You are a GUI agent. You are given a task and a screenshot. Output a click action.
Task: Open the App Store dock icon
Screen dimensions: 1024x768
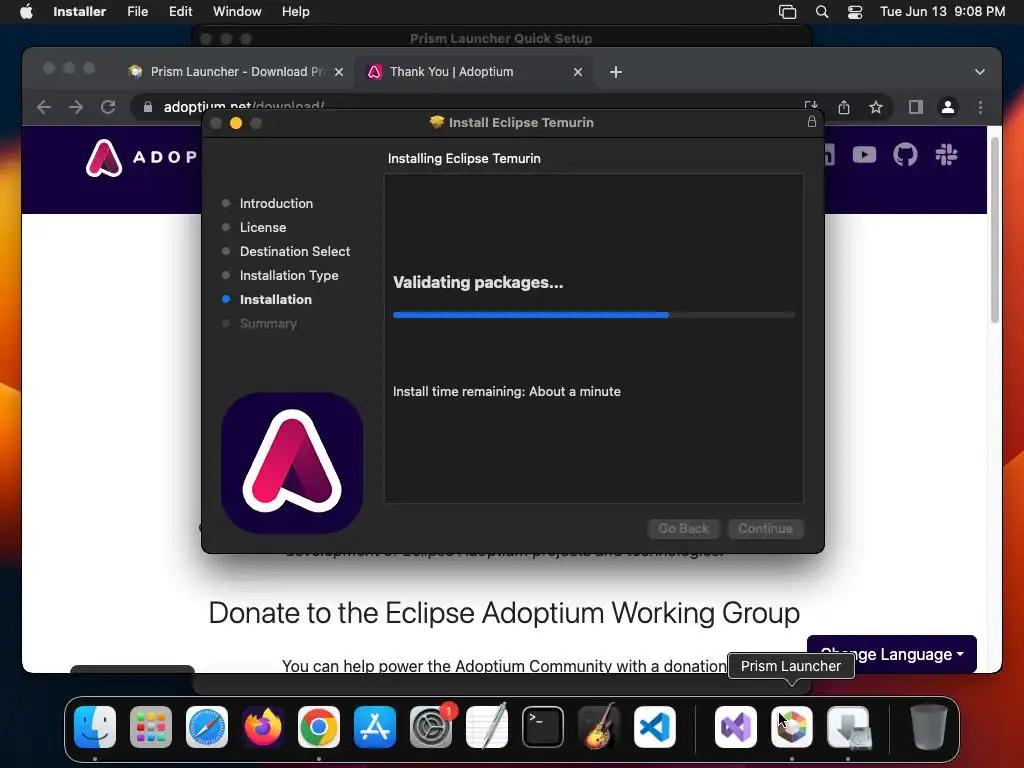375,727
